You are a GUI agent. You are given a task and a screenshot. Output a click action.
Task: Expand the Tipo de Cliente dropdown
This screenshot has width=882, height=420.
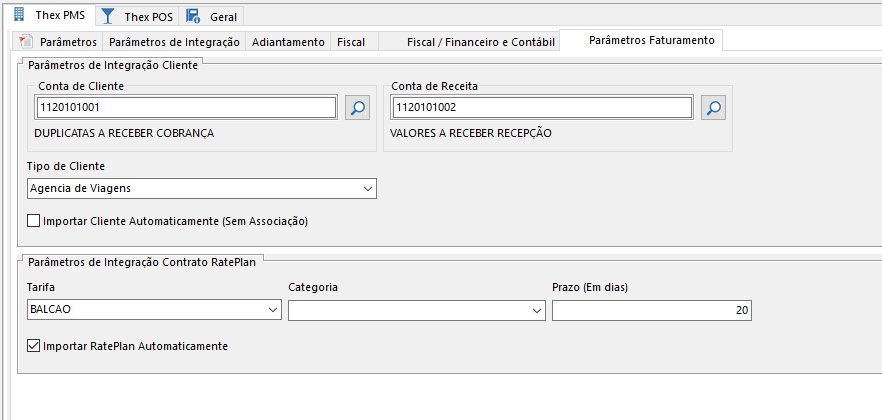pos(367,189)
